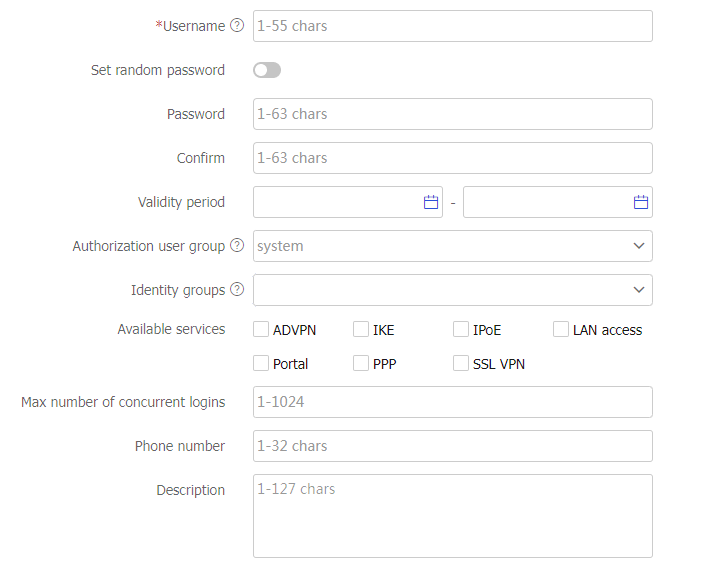Select the Confirm password field
The height and width of the screenshot is (570, 707).
[452, 158]
